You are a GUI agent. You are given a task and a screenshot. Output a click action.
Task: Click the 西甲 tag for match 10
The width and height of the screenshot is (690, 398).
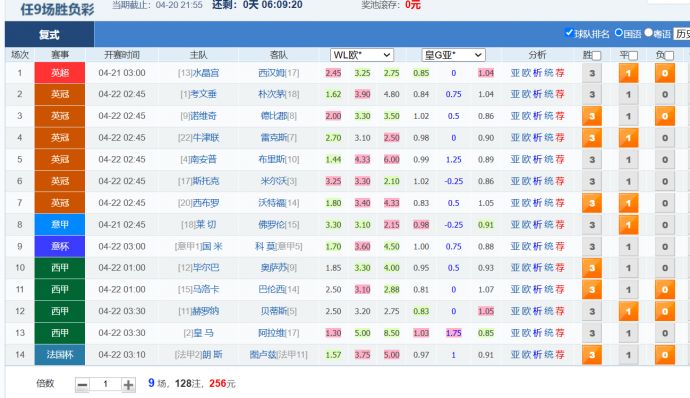[x=60, y=268]
